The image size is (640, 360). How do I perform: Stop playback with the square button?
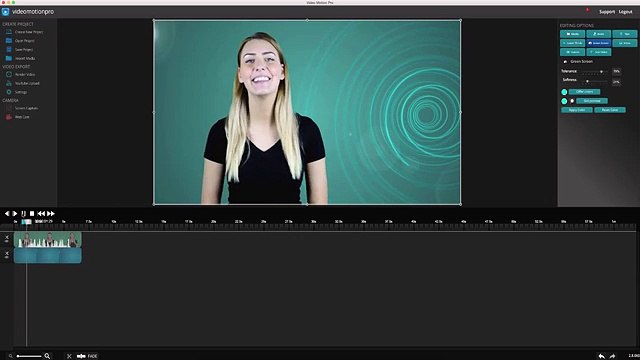pyautogui.click(x=32, y=213)
